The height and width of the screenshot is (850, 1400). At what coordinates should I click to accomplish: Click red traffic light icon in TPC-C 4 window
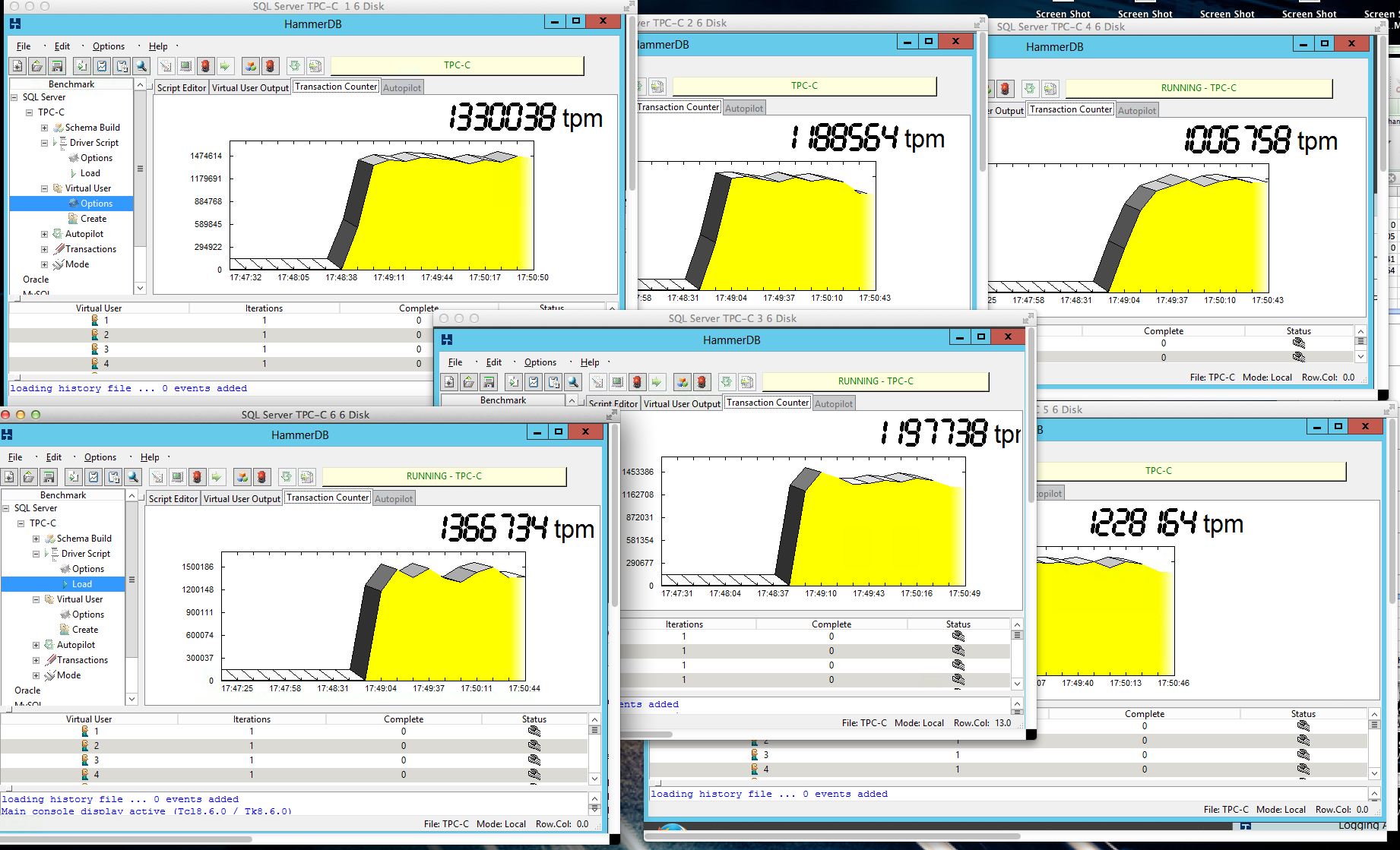coord(1006,89)
